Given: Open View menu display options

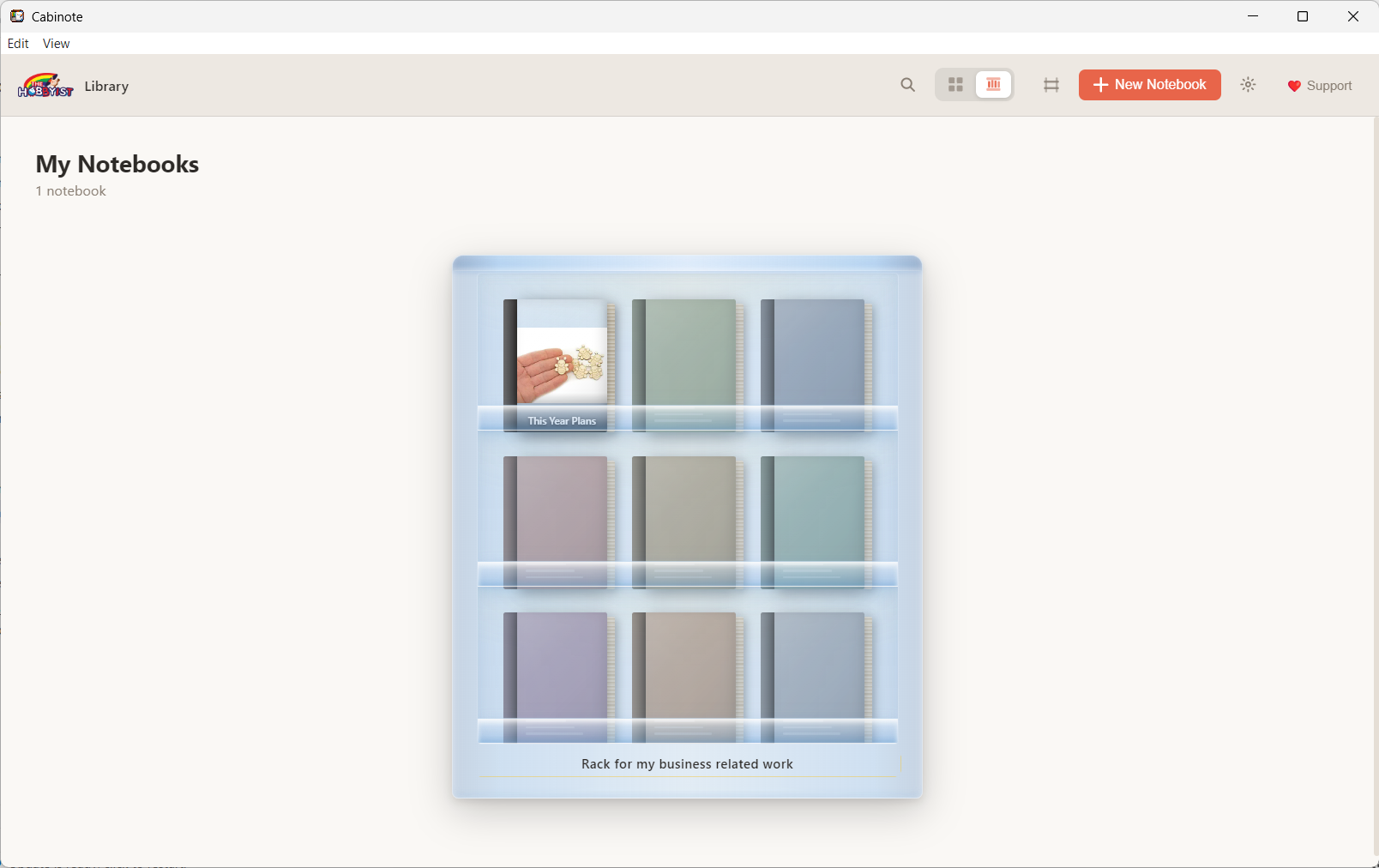Looking at the screenshot, I should click(55, 43).
